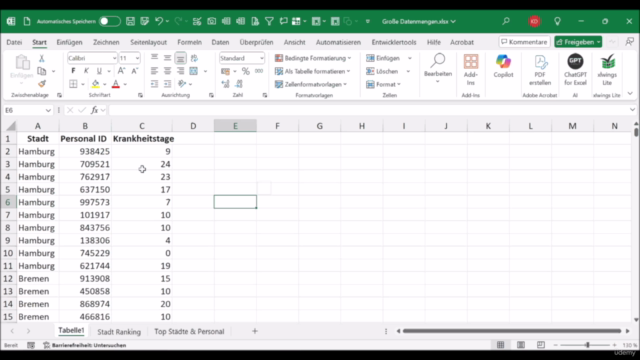Open the Ansicht ribbon tab

295,42
